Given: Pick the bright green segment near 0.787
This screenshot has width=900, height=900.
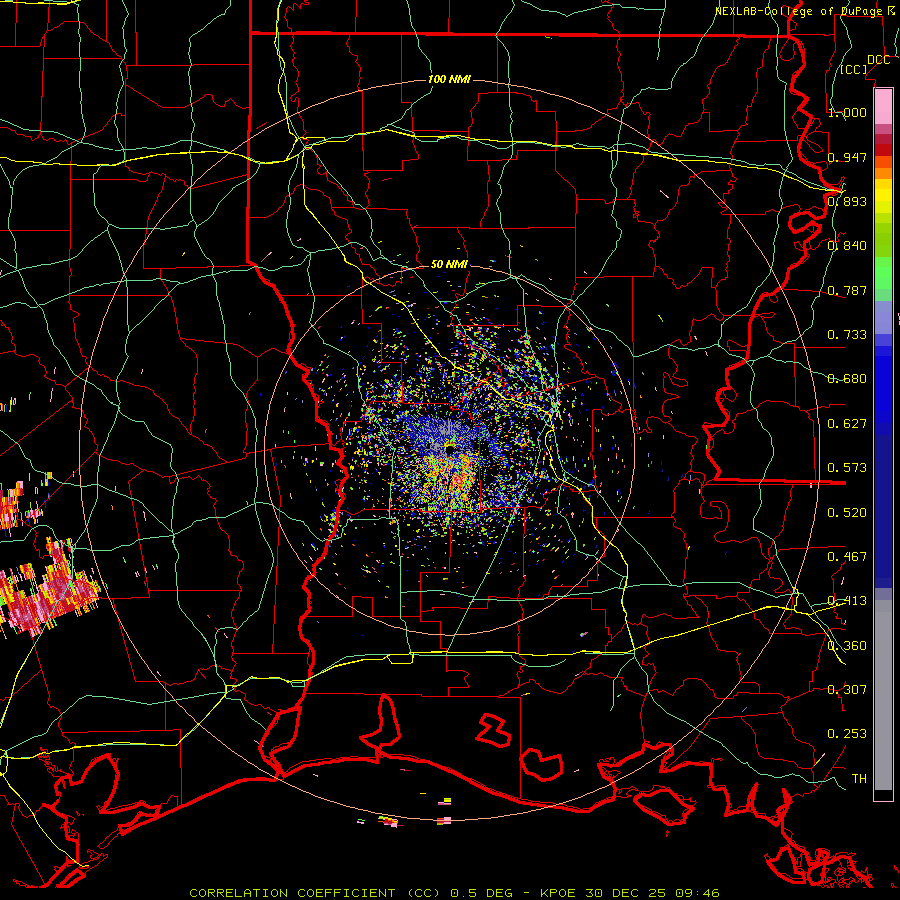Looking at the screenshot, I should pos(883,273).
